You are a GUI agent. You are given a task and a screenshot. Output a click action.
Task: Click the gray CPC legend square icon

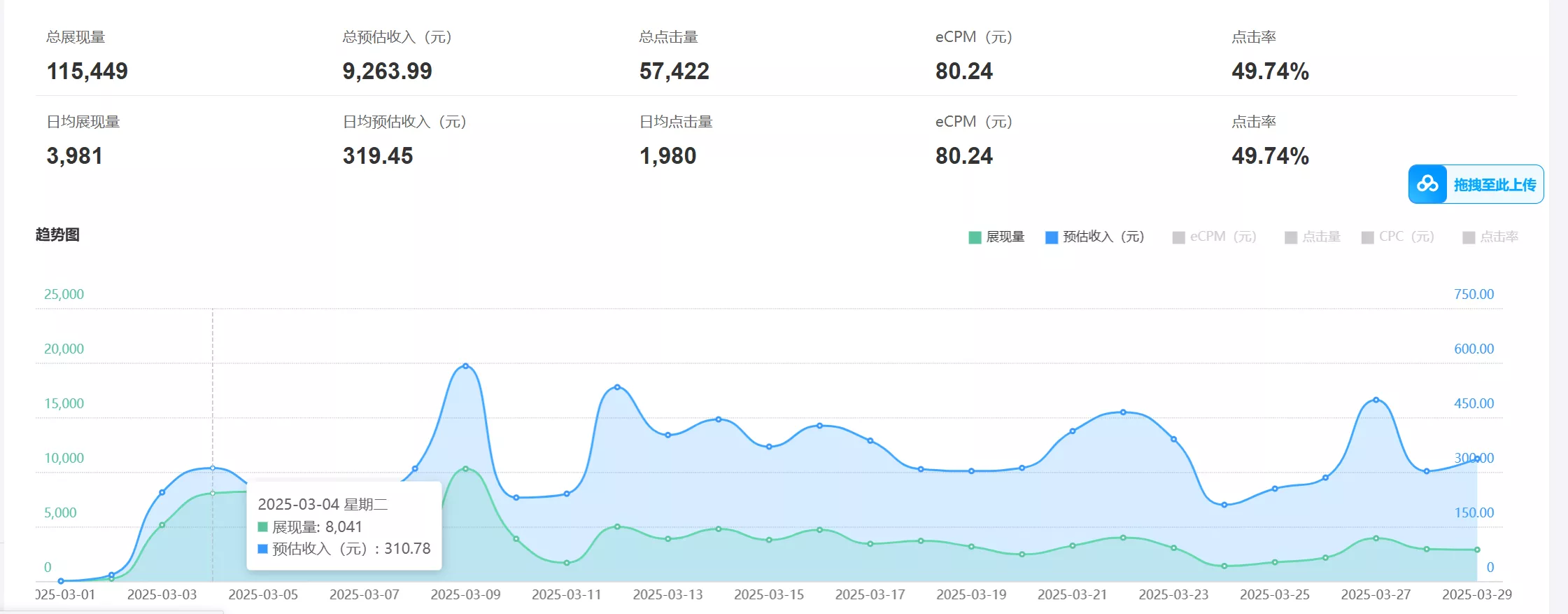click(1367, 238)
